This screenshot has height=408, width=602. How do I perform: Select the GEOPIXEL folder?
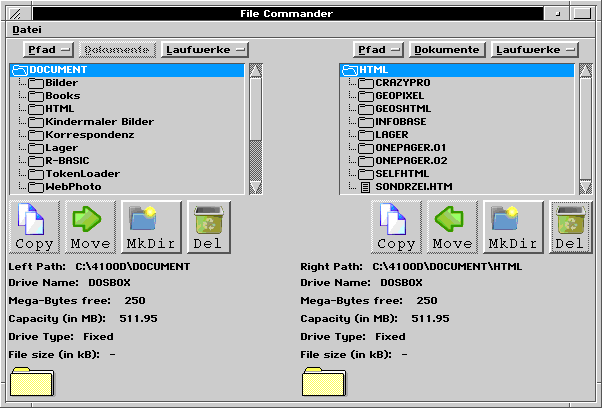457,96
